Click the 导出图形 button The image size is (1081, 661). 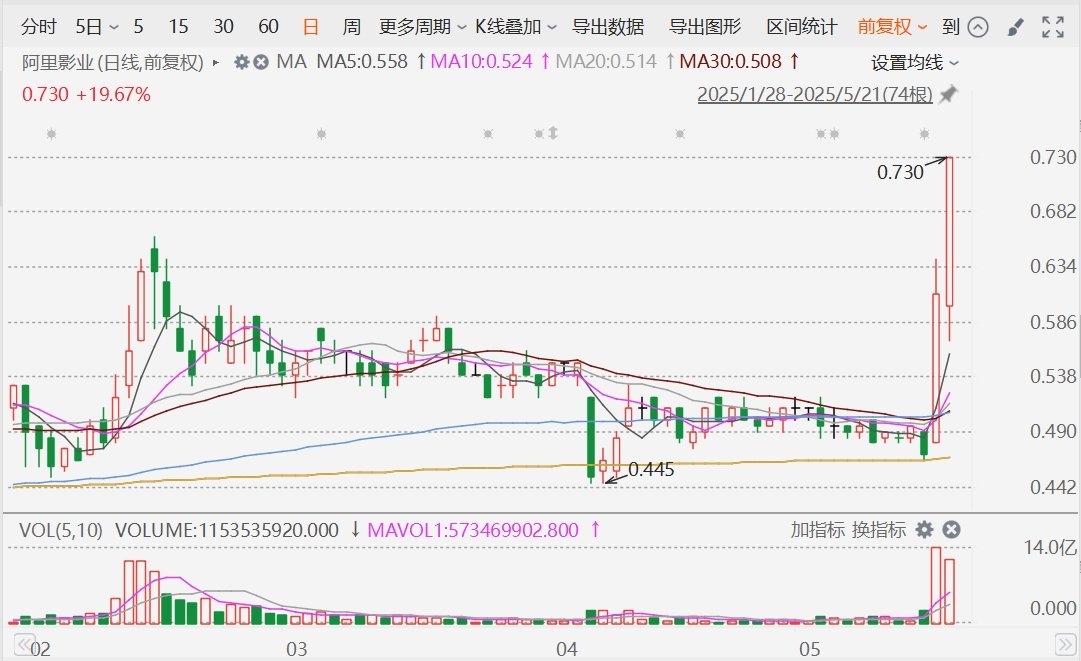pos(705,27)
